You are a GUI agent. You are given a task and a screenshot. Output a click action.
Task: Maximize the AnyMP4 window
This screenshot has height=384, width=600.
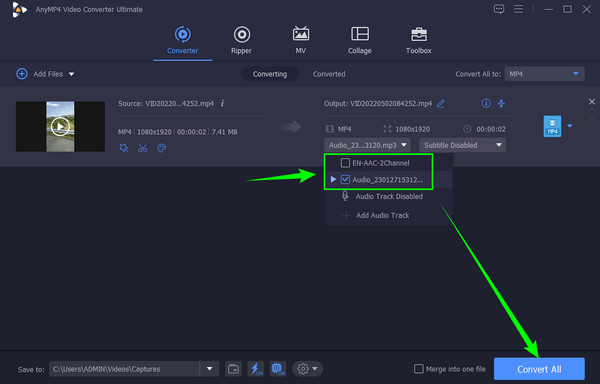point(567,9)
